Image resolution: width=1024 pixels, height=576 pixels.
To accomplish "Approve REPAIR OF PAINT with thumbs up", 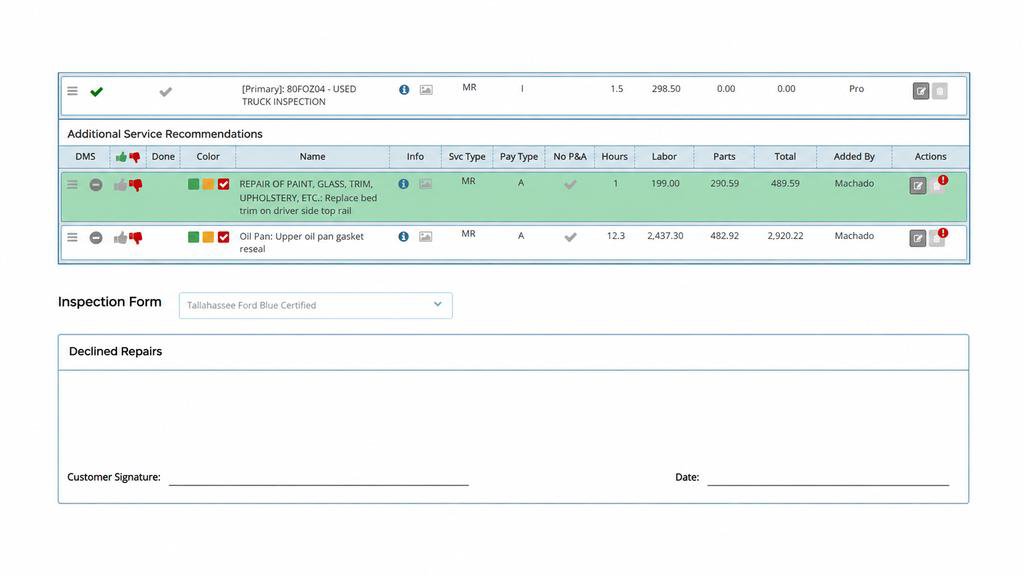I will (120, 185).
